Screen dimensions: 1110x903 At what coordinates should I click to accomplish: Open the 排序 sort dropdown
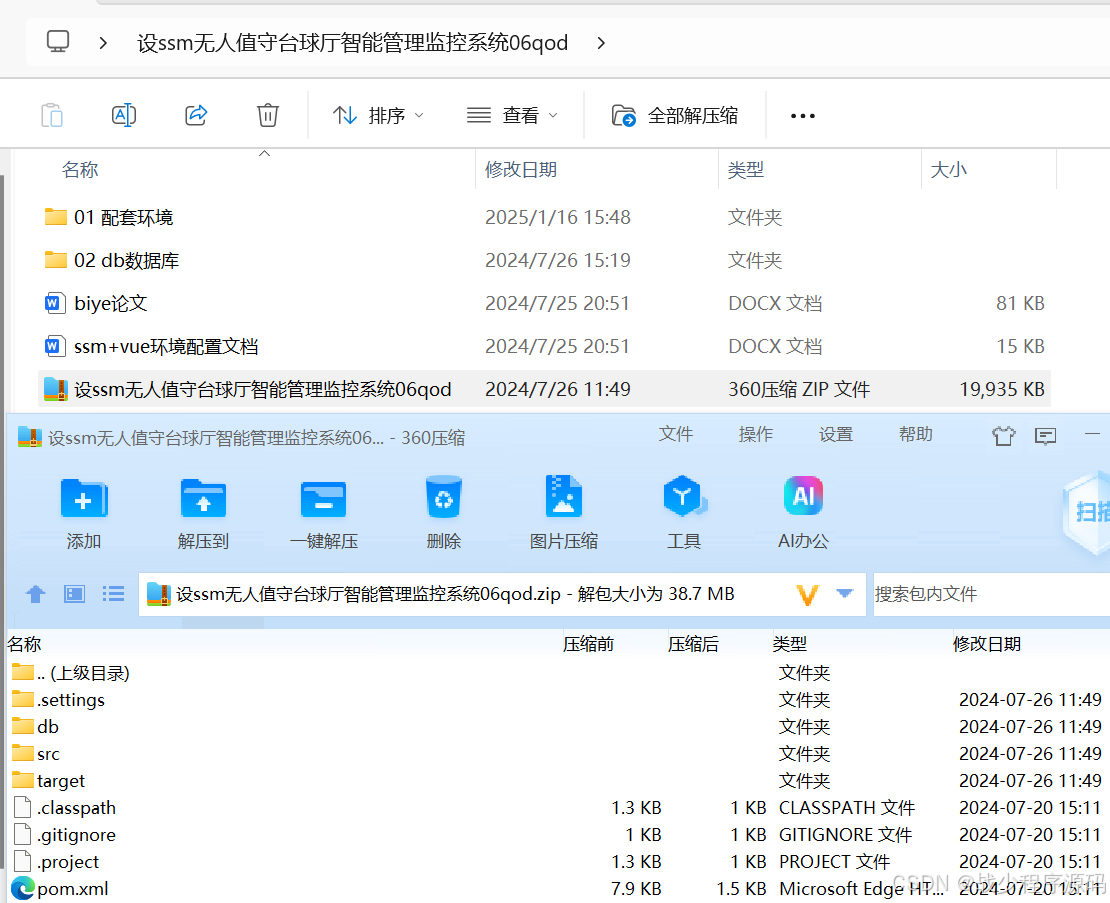click(x=378, y=115)
